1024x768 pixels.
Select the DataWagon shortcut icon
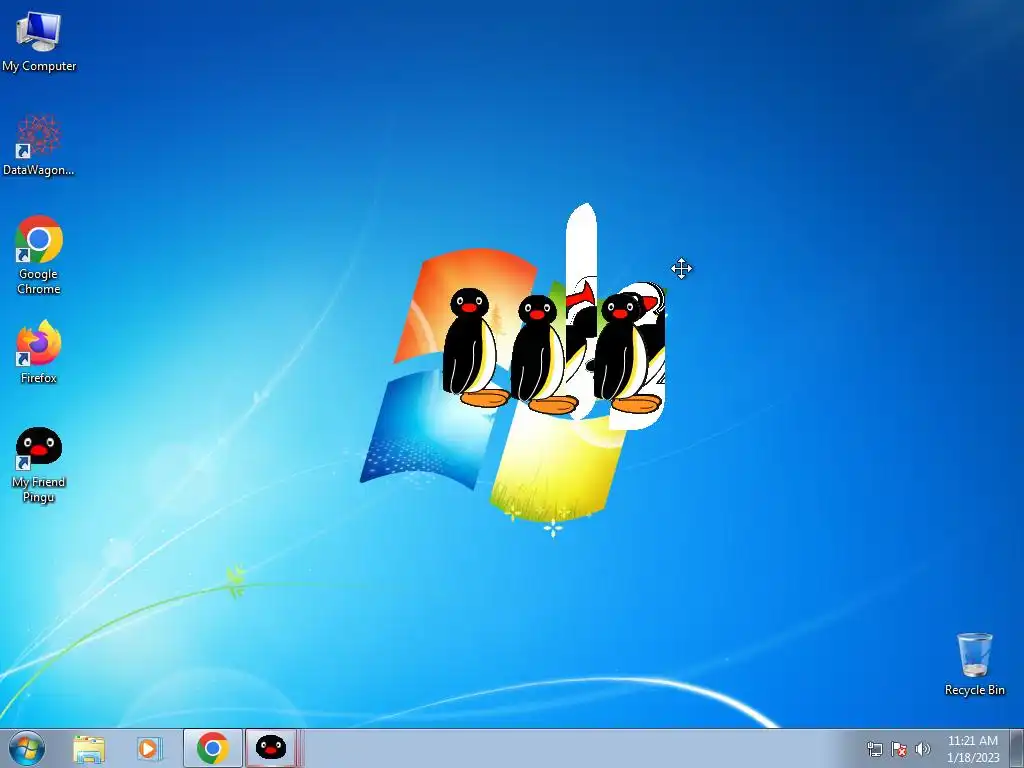(39, 145)
